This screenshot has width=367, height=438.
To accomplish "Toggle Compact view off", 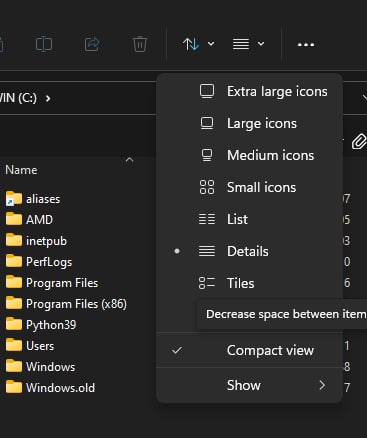I will tap(249, 350).
